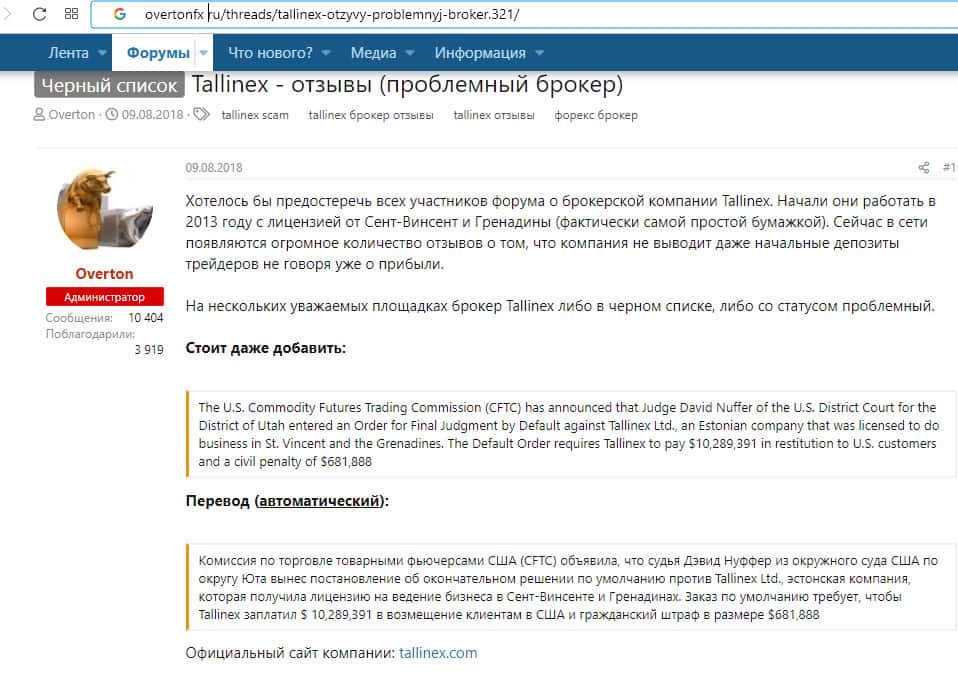Open thread author Overton link in header
Screen dimensions: 958x673
tap(72, 115)
